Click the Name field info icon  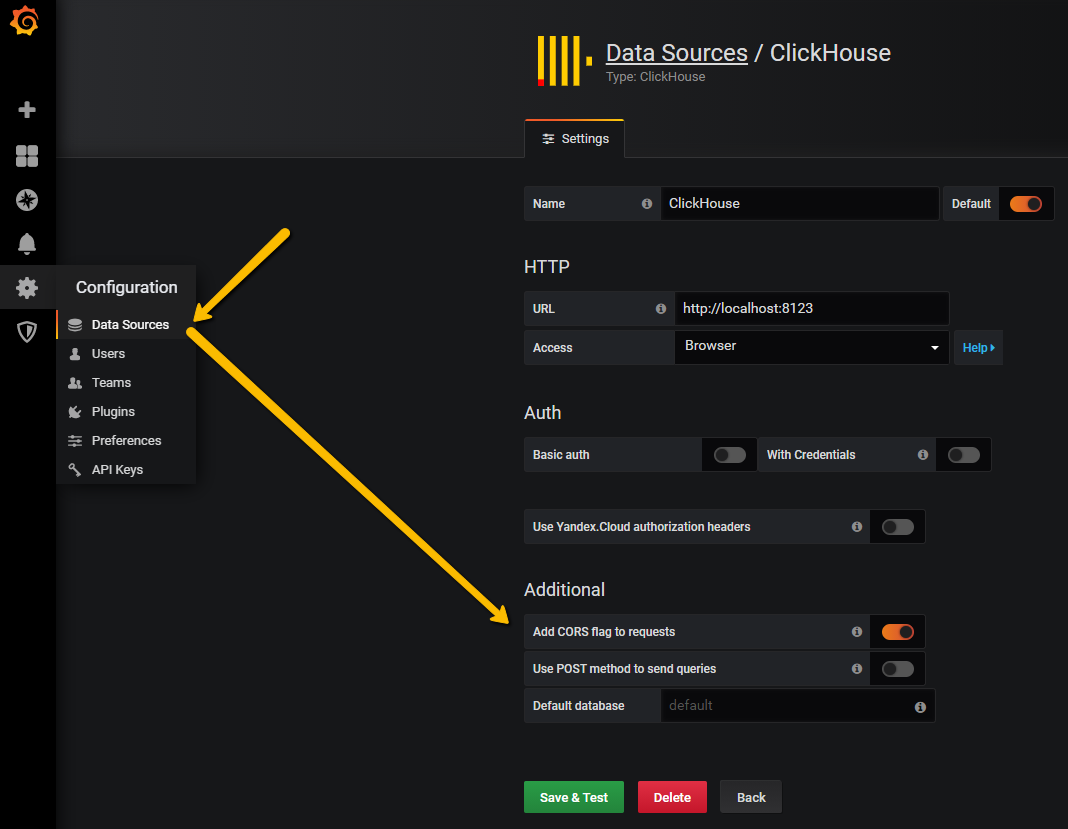[646, 204]
